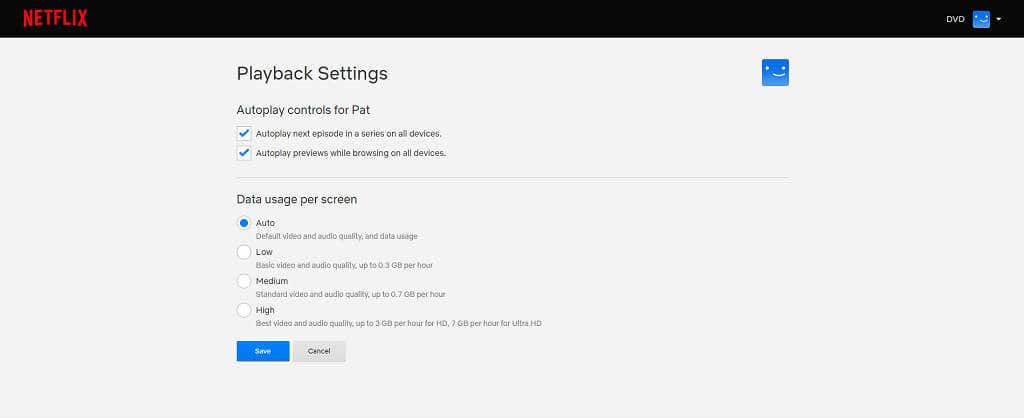This screenshot has height=418, width=1024.
Task: Select the Low data usage radio button
Action: click(244, 252)
